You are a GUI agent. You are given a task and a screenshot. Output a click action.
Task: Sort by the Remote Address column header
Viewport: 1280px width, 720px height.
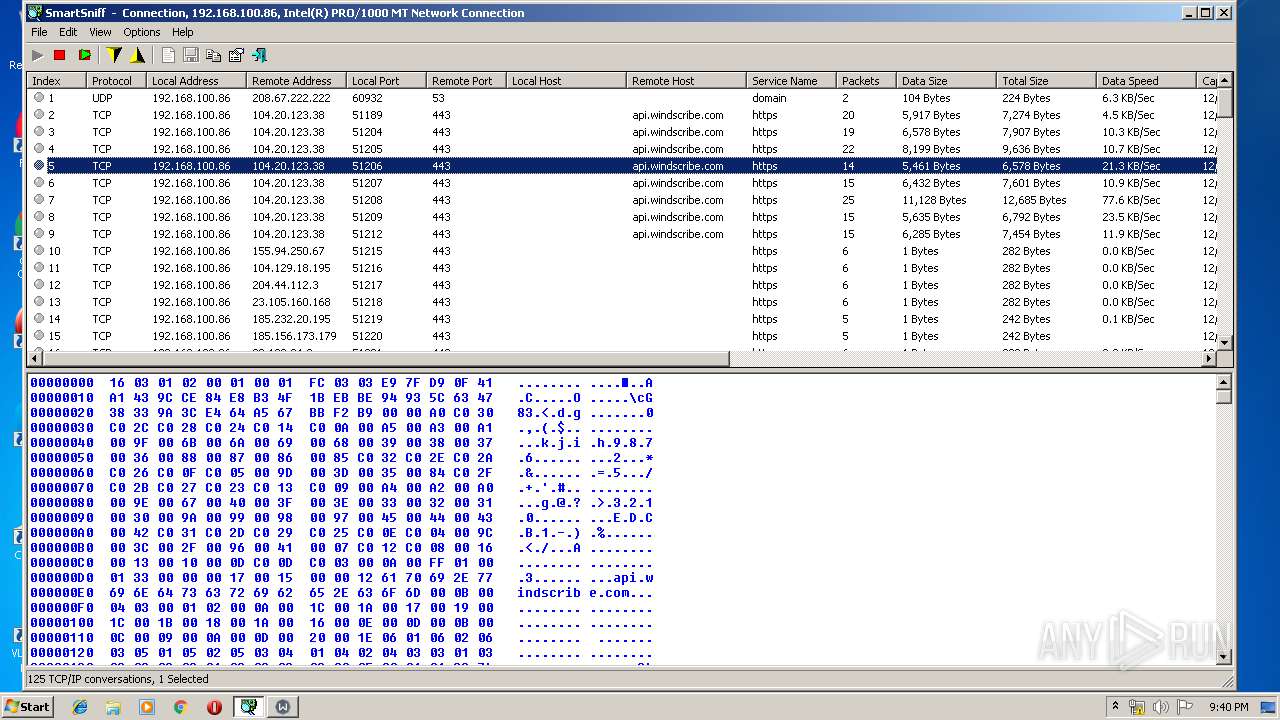pyautogui.click(x=296, y=81)
